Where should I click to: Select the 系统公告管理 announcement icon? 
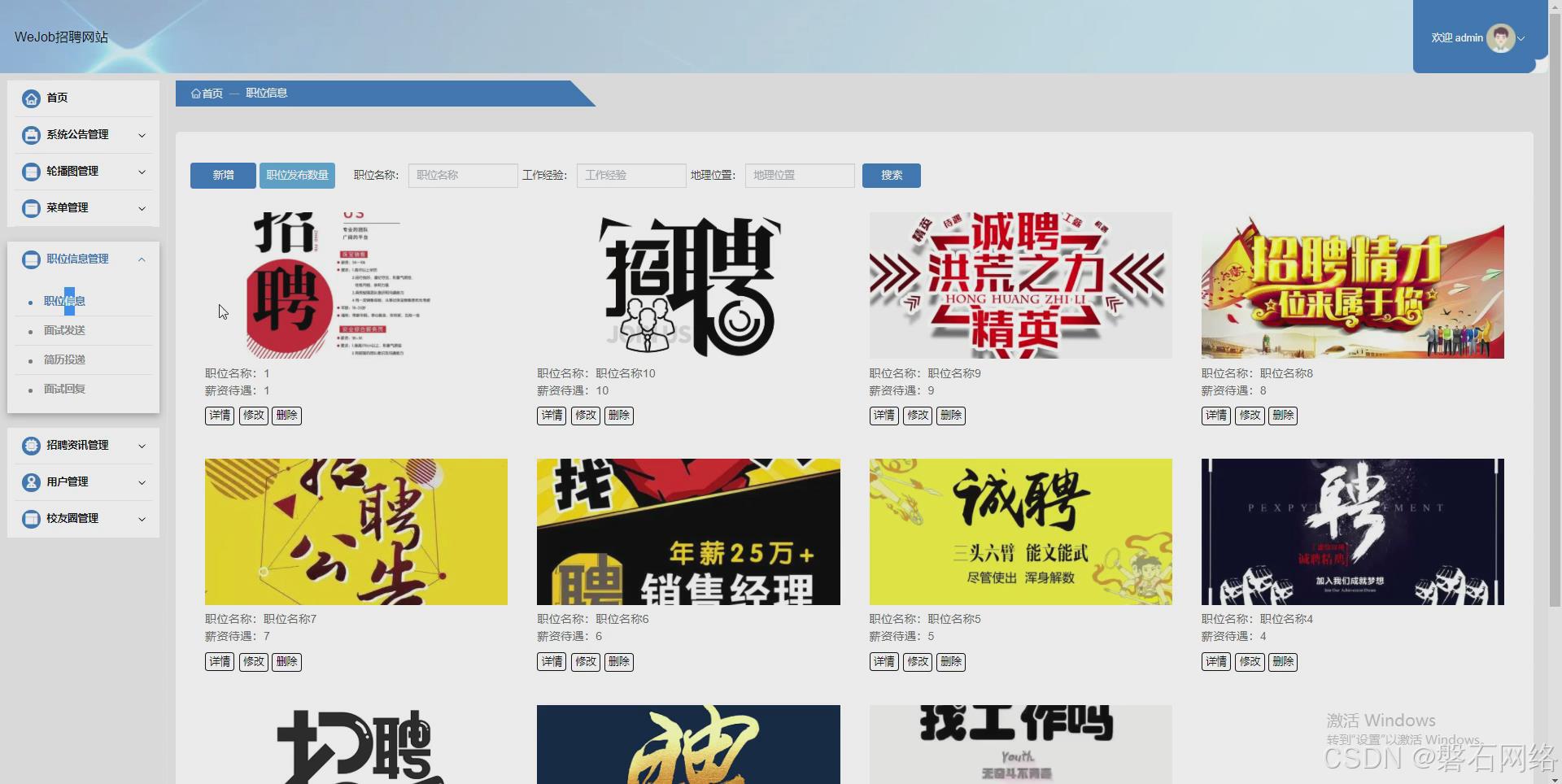click(31, 135)
